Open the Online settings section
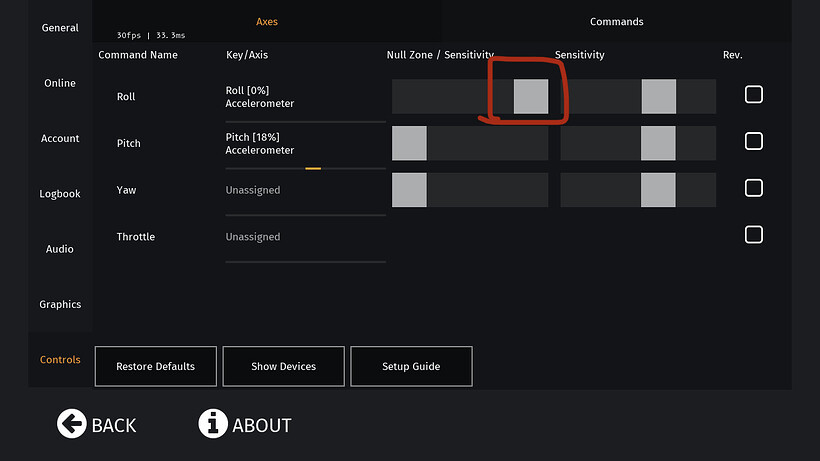 tap(60, 83)
